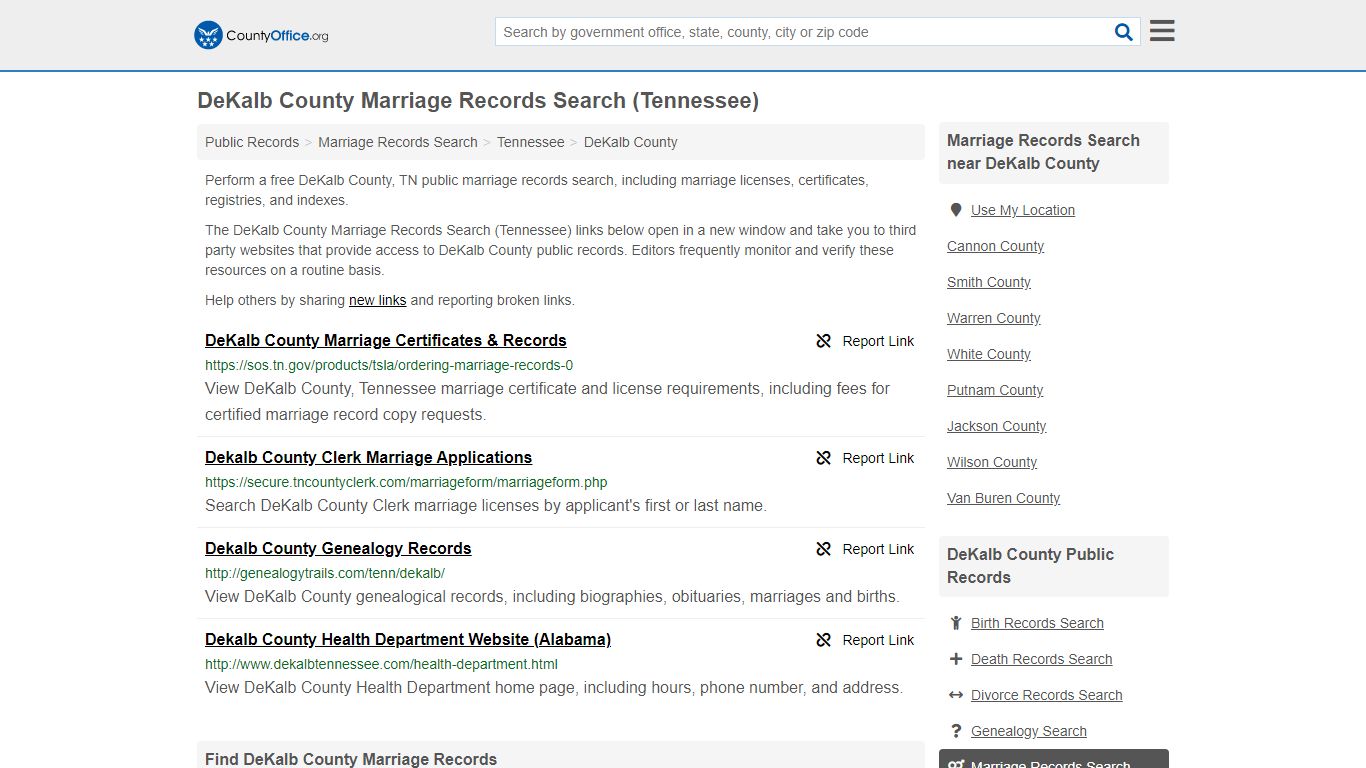1366x768 pixels.
Task: Click broken-link icon for Clerk Marriage Applications
Action: [x=824, y=458]
